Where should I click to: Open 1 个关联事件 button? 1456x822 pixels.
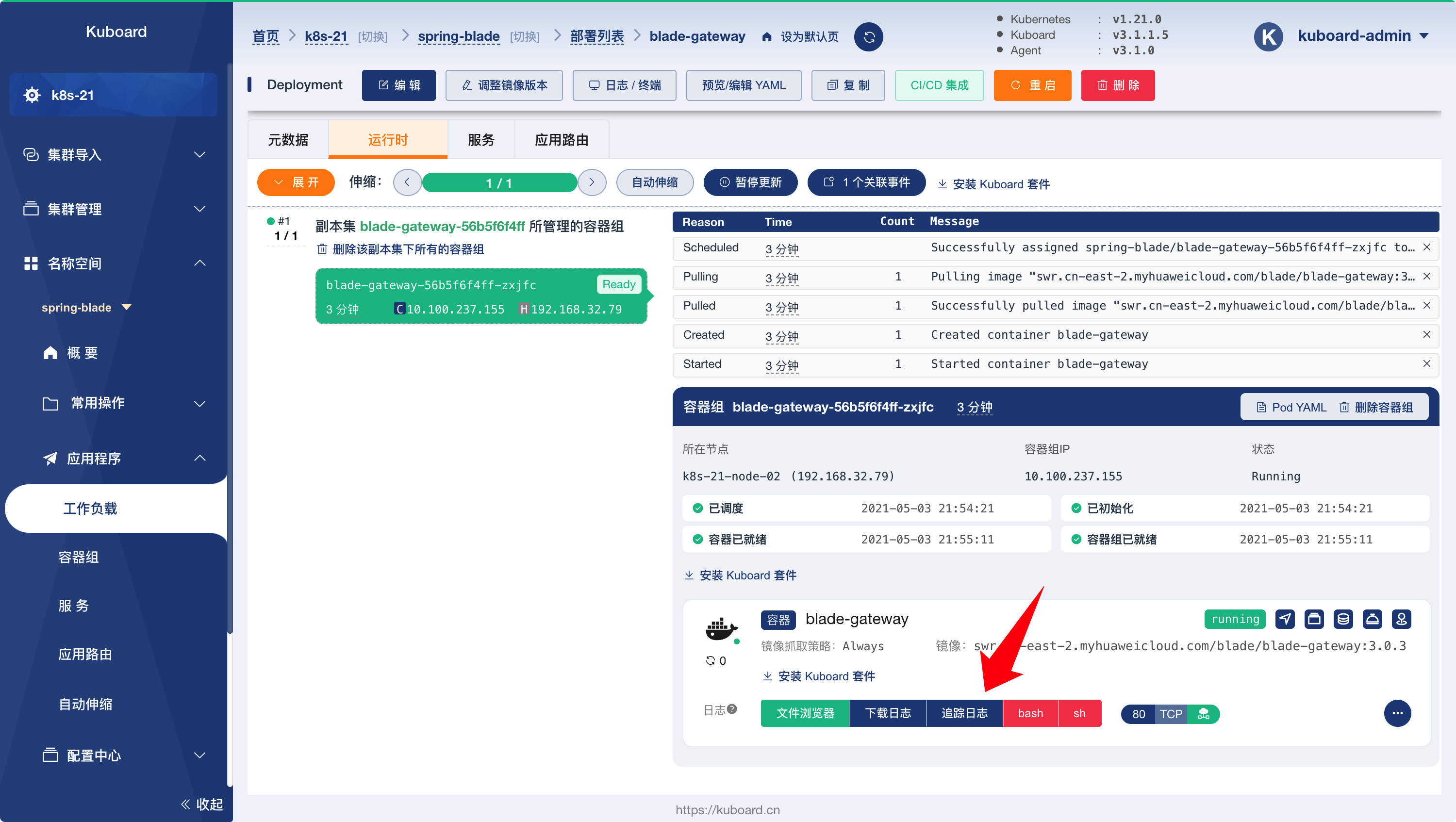866,182
